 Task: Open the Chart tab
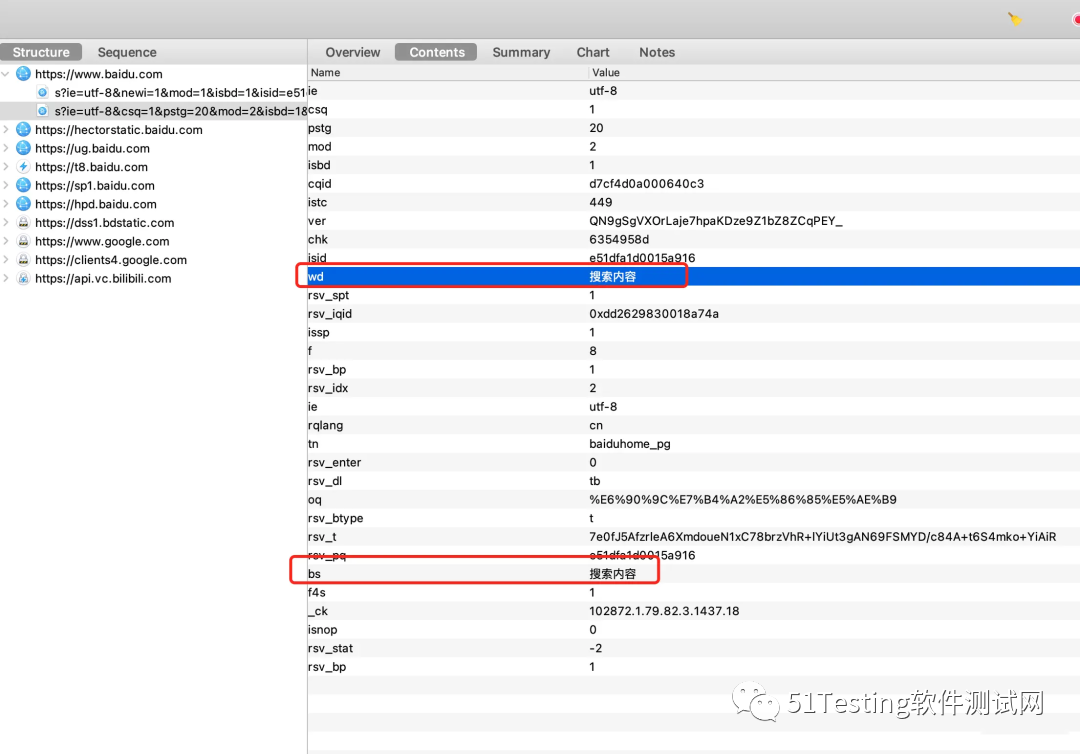point(593,52)
